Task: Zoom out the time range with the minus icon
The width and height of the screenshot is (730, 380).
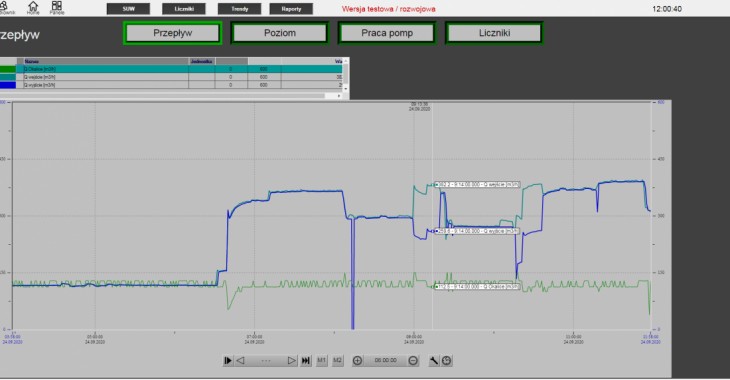Action: [x=413, y=360]
